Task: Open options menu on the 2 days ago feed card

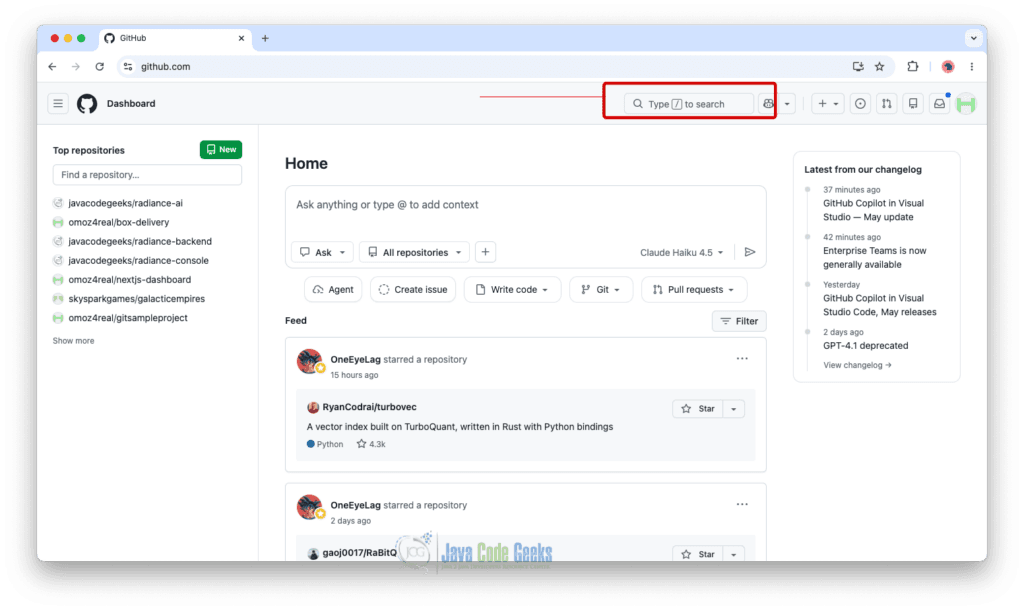Action: tap(742, 504)
